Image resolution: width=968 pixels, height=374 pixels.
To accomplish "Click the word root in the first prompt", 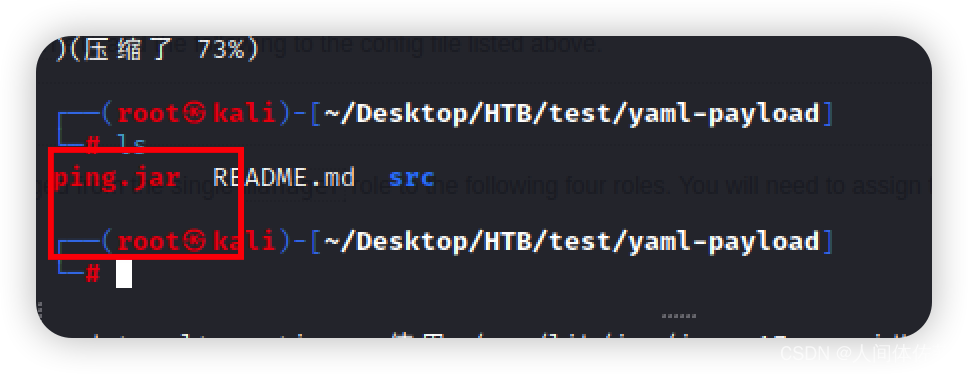I will [149, 114].
